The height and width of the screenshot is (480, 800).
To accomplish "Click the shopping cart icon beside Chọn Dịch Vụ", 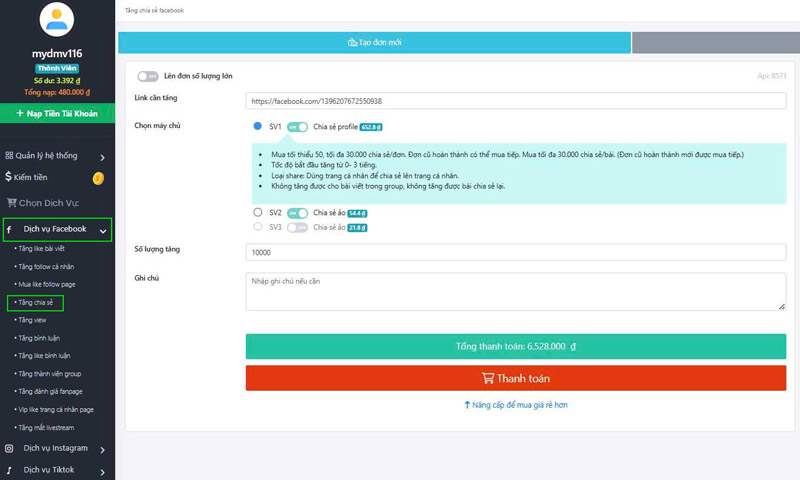I will point(11,202).
